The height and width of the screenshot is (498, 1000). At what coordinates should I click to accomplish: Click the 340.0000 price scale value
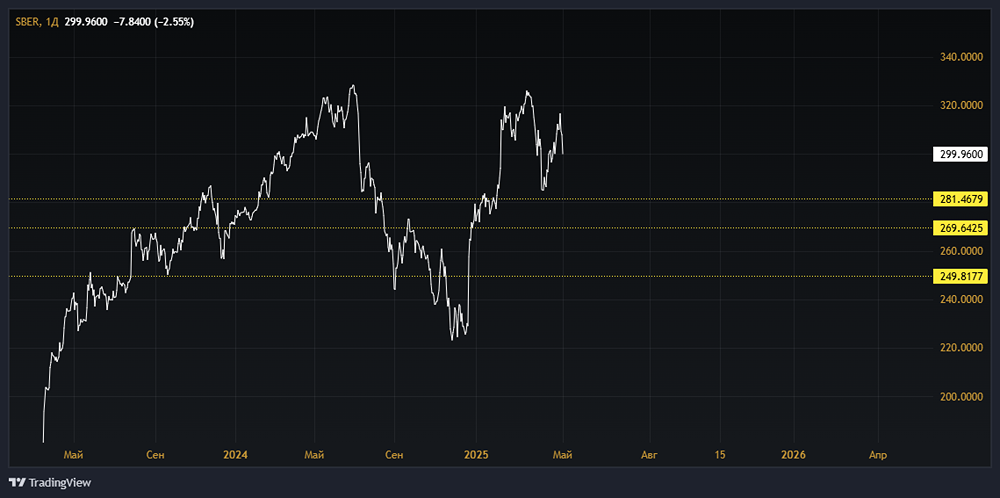(959, 57)
